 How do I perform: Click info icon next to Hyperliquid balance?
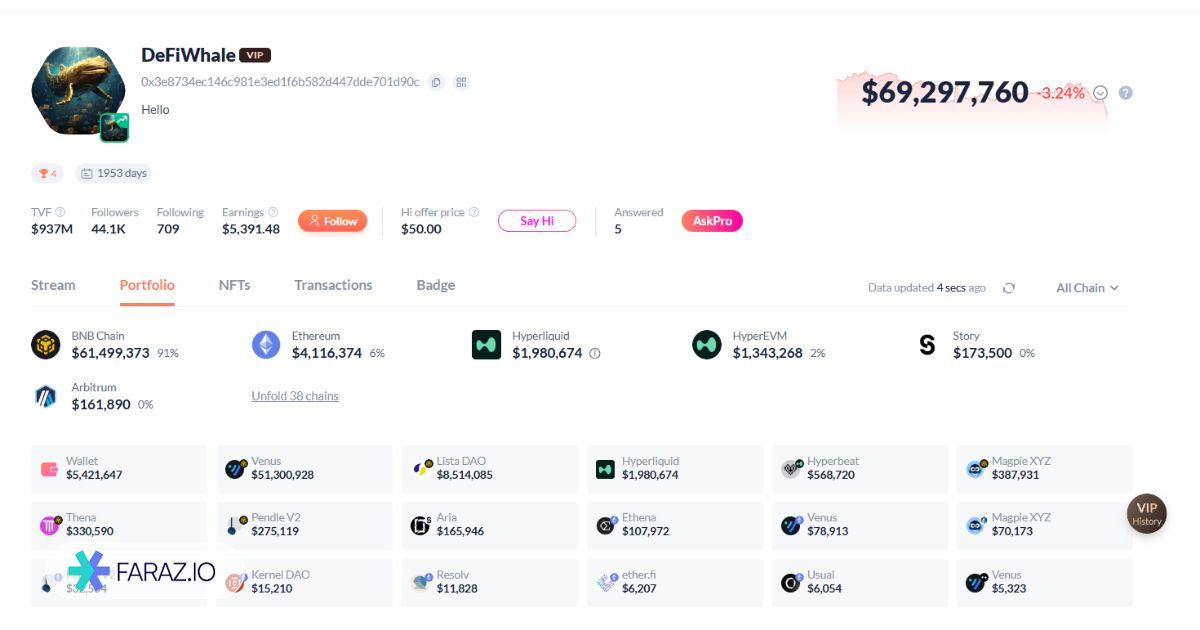pyautogui.click(x=595, y=354)
